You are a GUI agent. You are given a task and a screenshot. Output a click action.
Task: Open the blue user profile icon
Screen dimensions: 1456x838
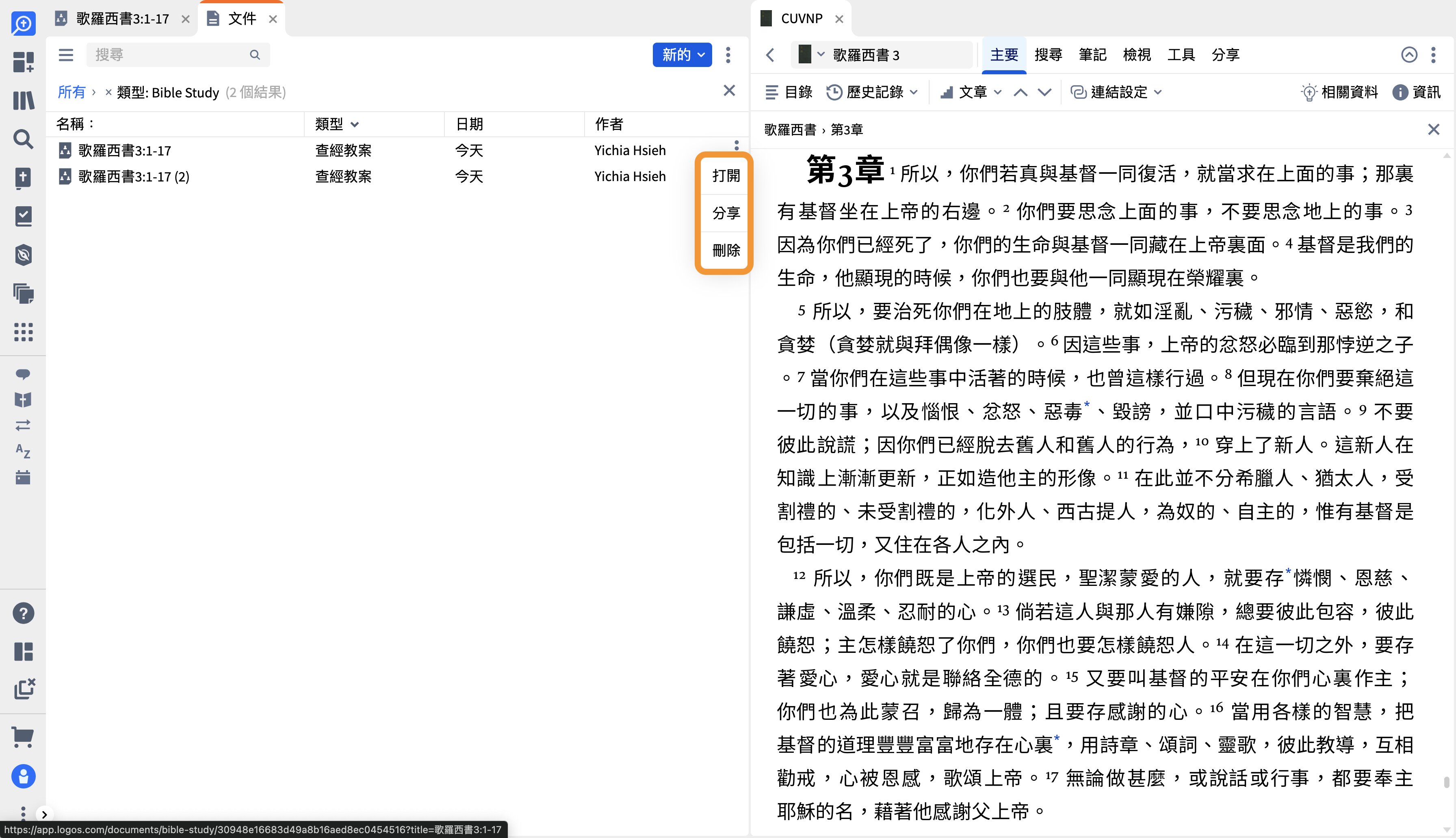tap(23, 776)
